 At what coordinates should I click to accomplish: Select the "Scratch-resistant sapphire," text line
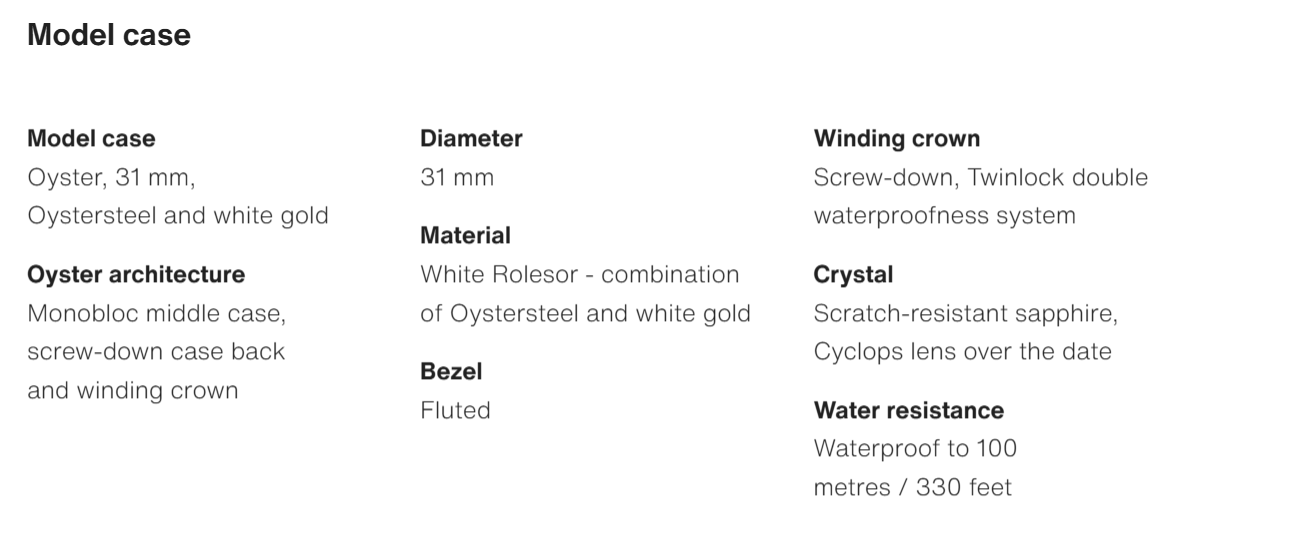click(x=966, y=313)
